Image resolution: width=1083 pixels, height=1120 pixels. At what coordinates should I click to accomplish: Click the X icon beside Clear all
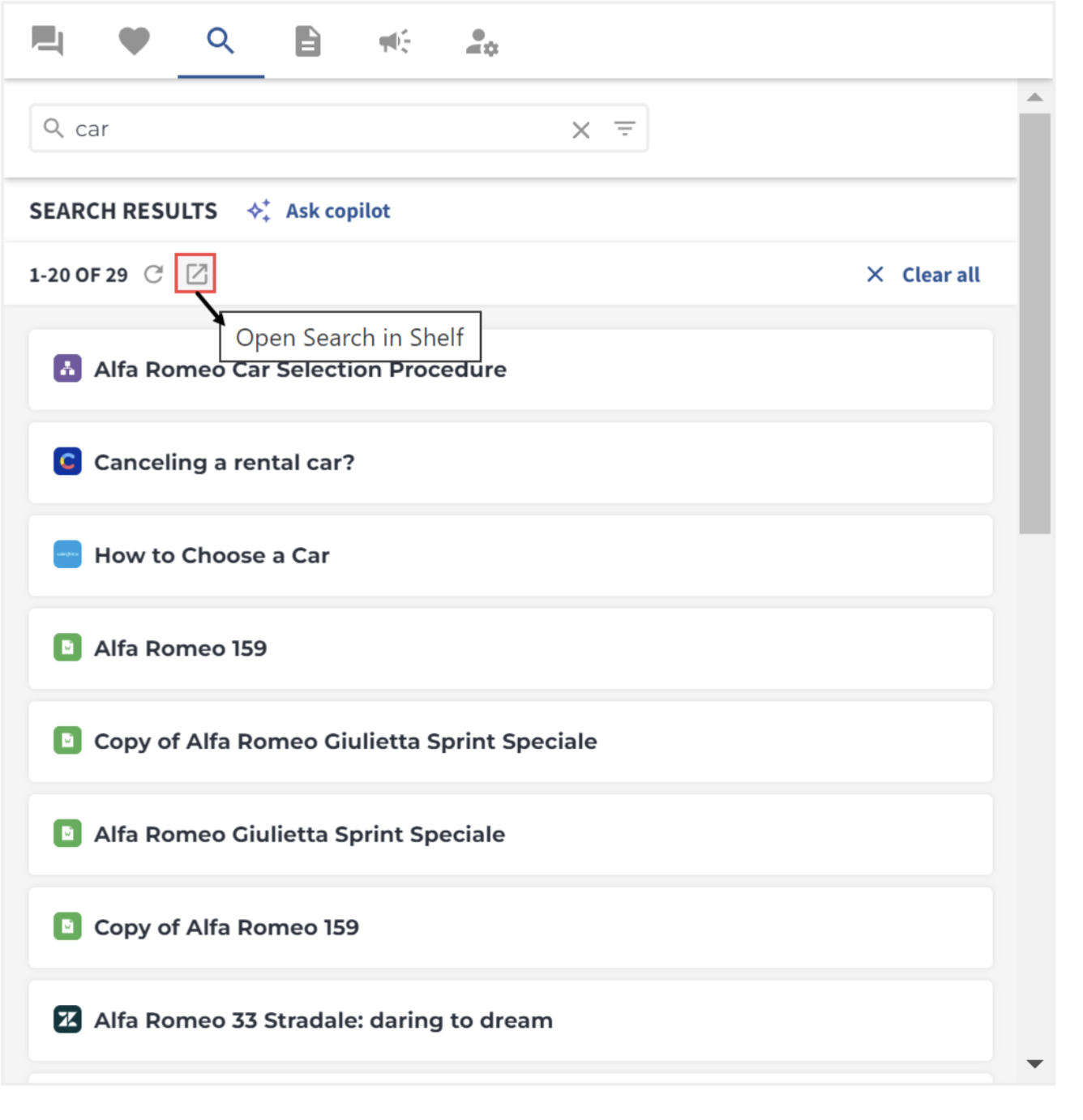coord(875,275)
